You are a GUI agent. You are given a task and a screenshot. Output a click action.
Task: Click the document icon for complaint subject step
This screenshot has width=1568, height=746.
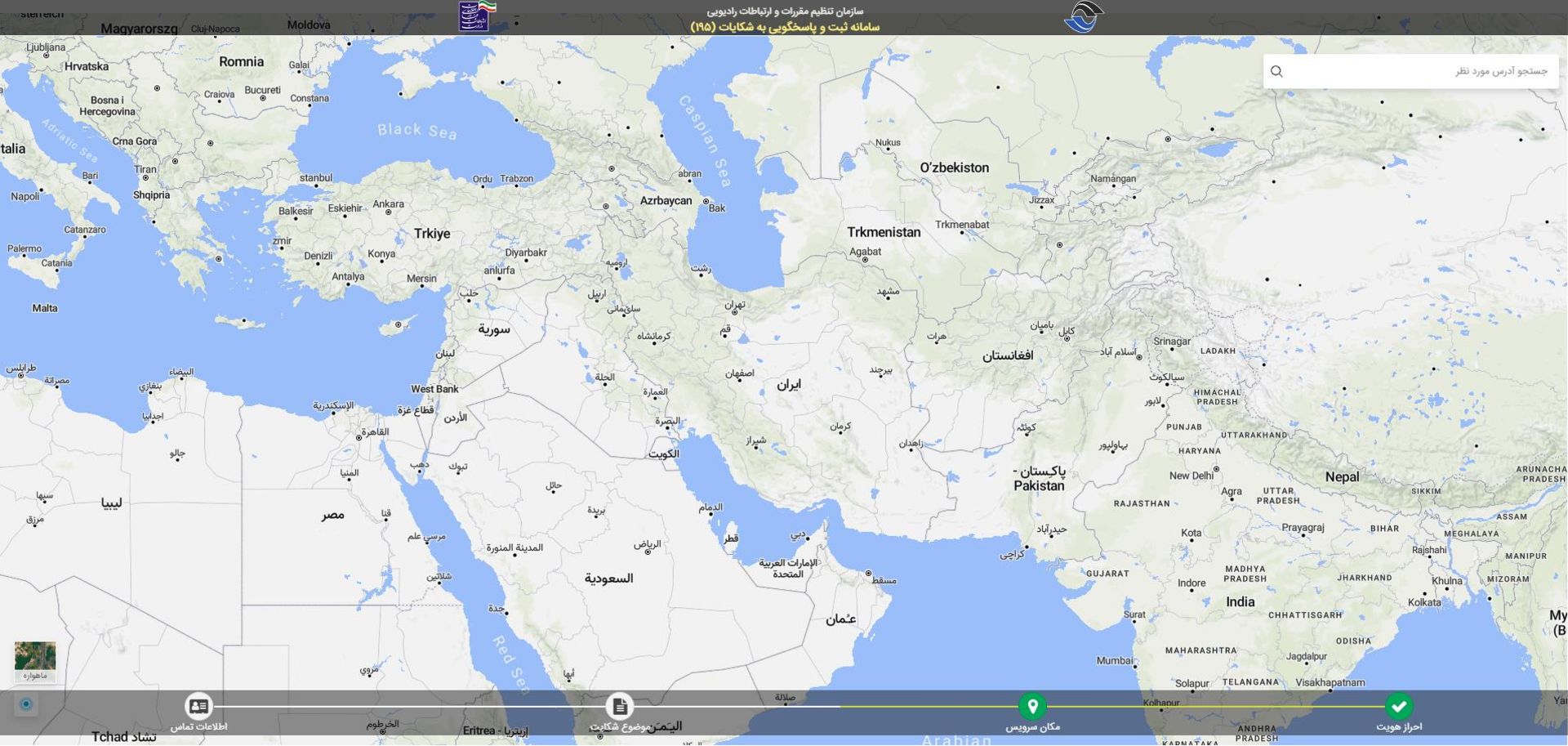tap(620, 706)
